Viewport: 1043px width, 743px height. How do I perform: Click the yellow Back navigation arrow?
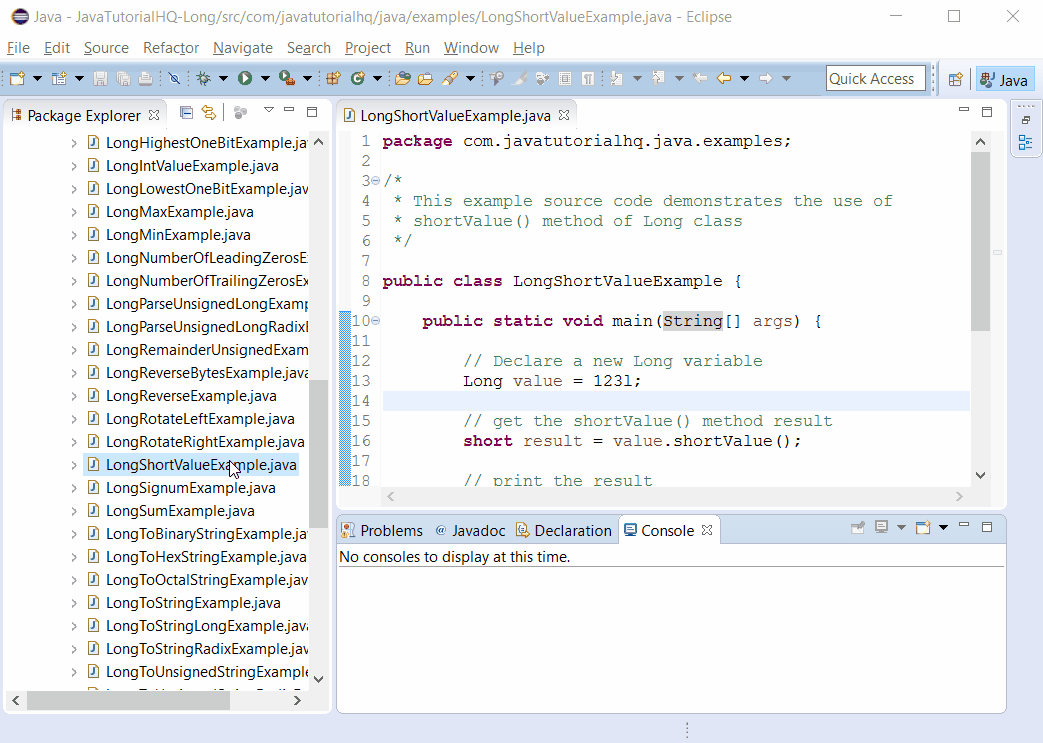(724, 78)
